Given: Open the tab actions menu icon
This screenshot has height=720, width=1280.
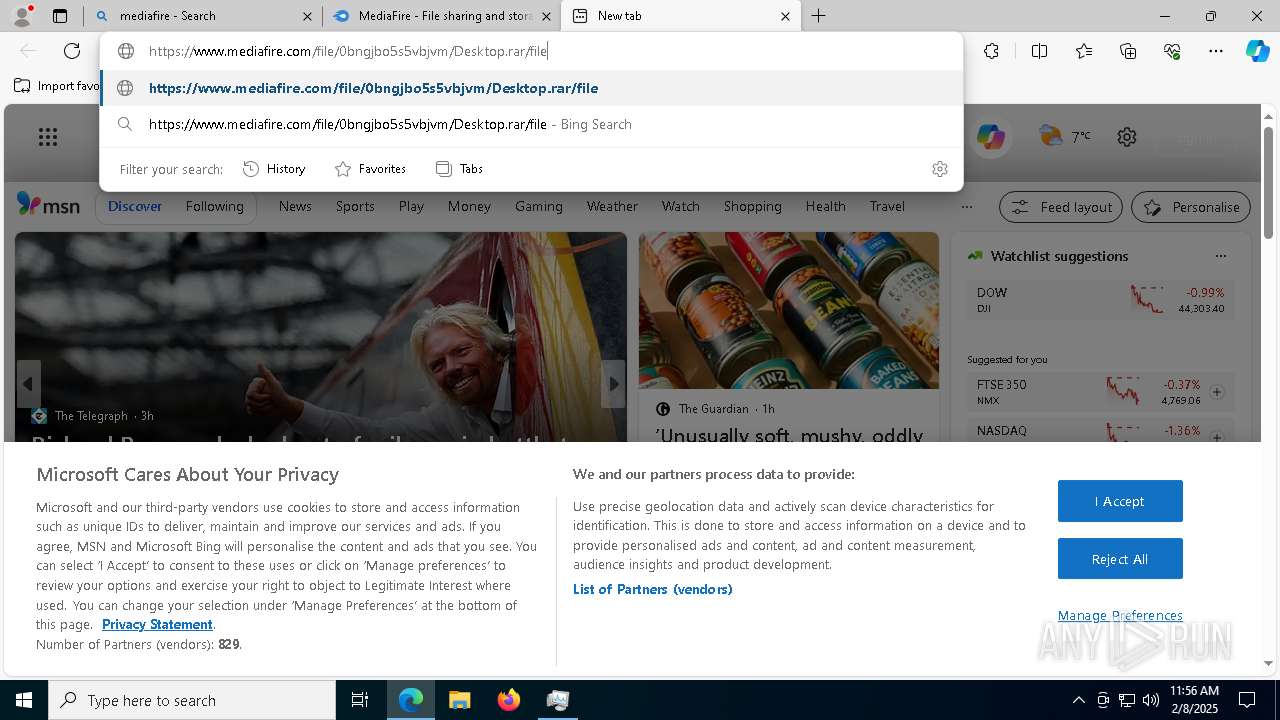Looking at the screenshot, I should 60,16.
